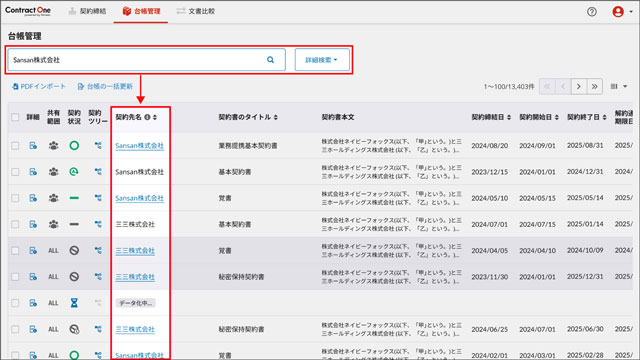This screenshot has height=360, width=640.
Task: Click the 台帳の一括更新 link
Action: (x=105, y=87)
